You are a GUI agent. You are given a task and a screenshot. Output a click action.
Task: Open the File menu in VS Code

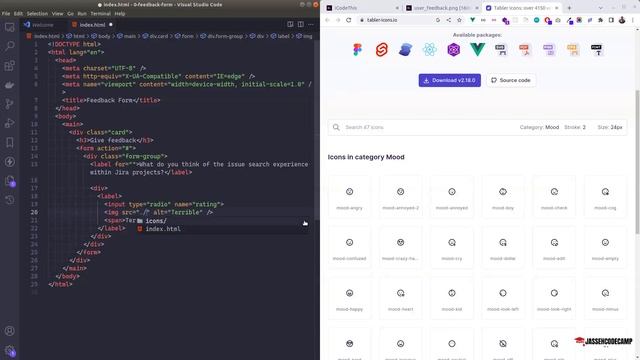[x=6, y=13]
